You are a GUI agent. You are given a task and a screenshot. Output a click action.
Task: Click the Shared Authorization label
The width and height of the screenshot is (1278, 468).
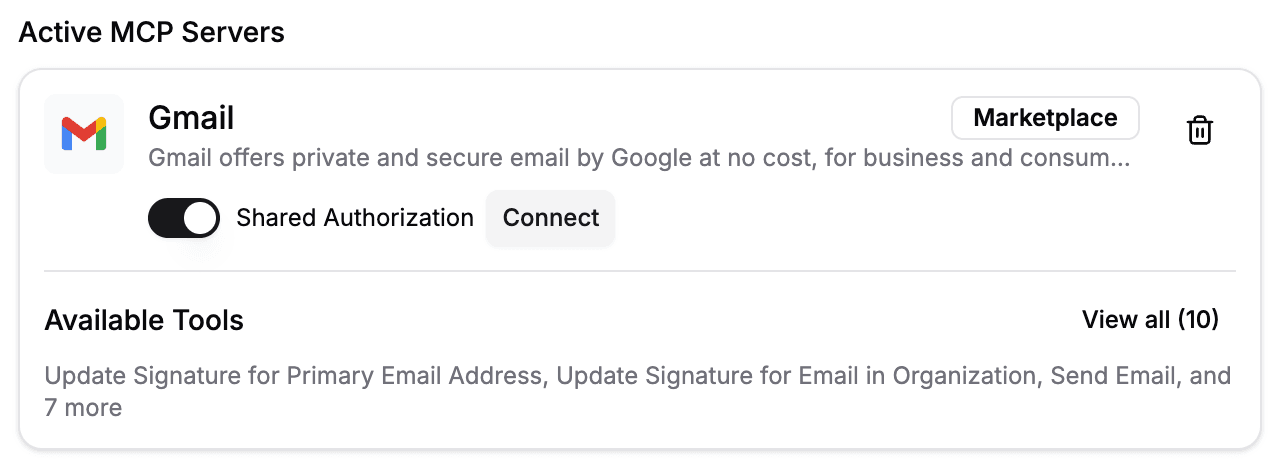point(355,218)
